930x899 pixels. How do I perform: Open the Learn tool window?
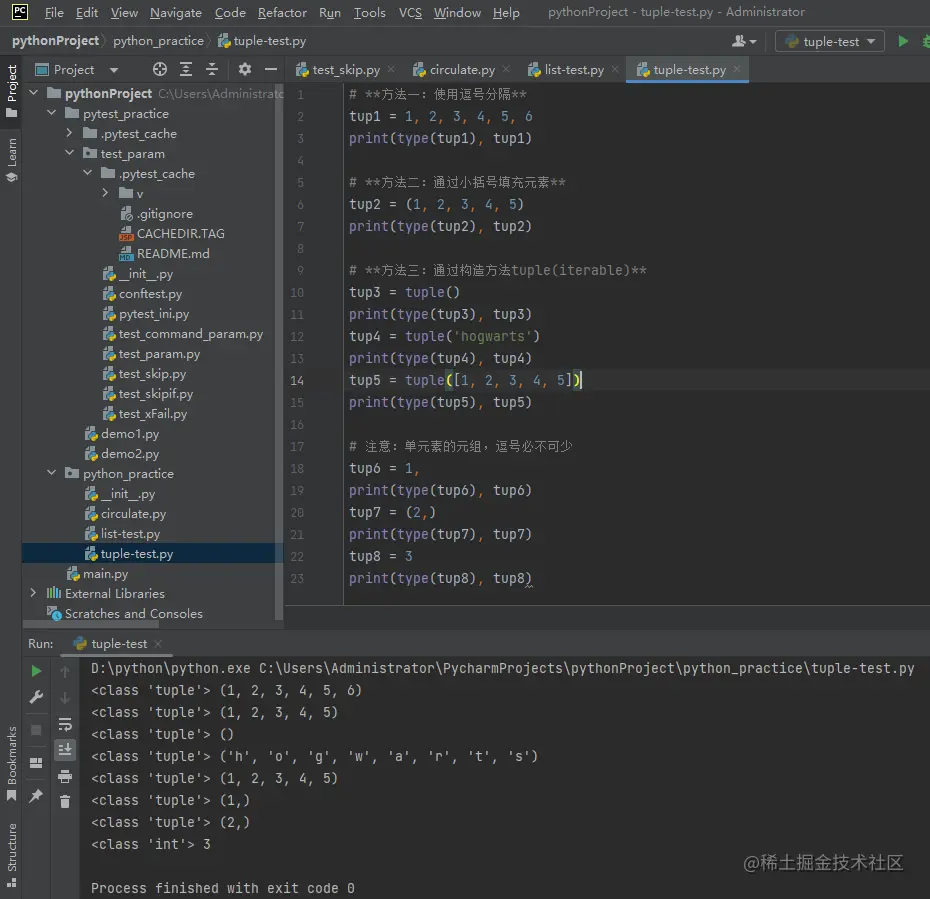[11, 160]
